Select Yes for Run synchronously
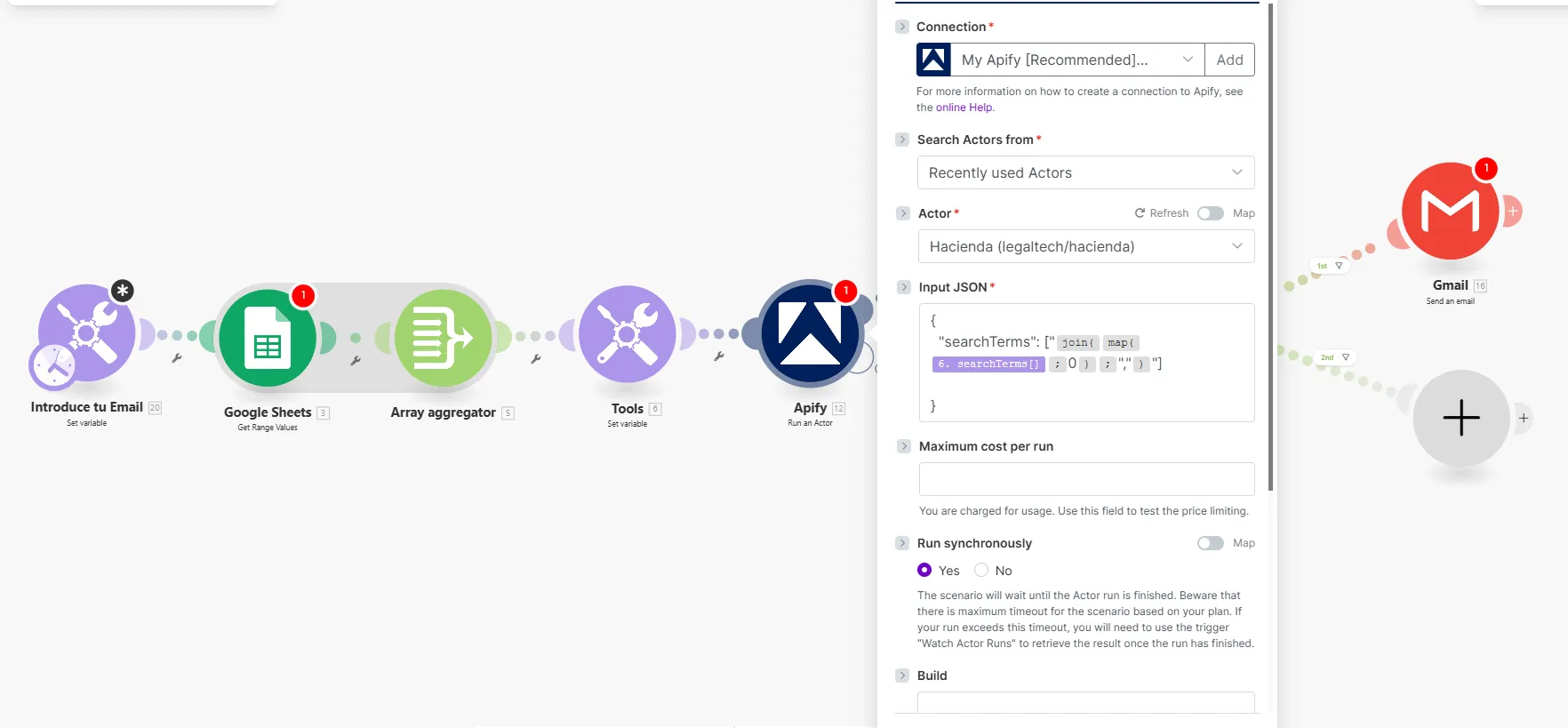Screen dimensions: 1568x728 [x=924, y=571]
